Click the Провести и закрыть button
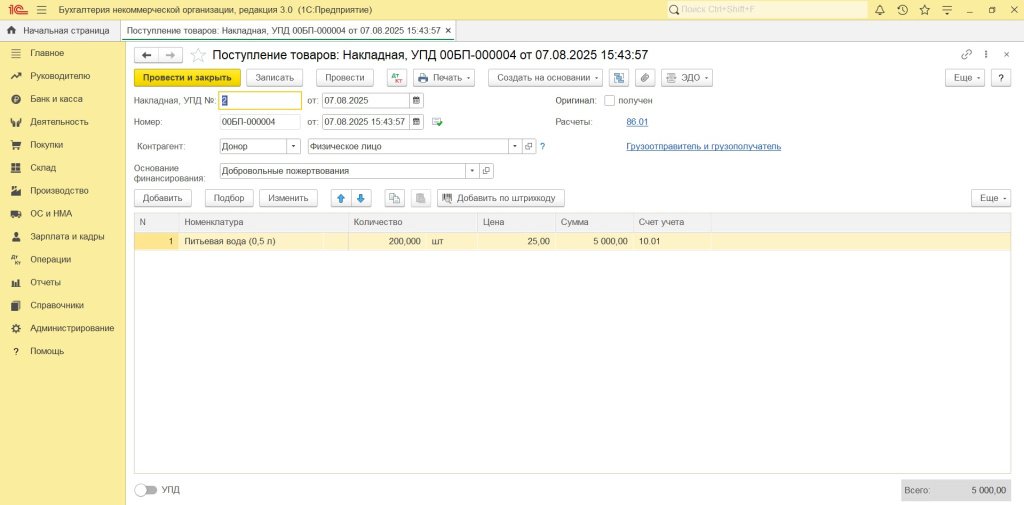1024x505 pixels. tap(187, 77)
